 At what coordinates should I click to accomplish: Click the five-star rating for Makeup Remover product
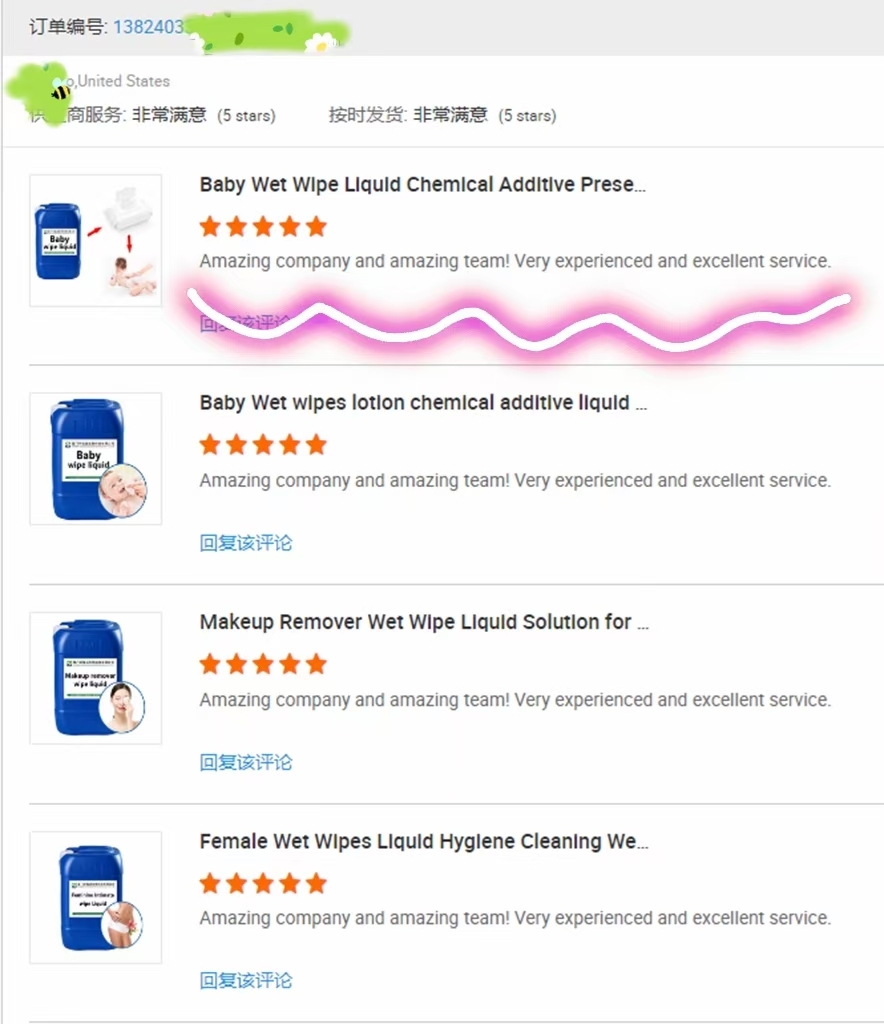pos(263,664)
